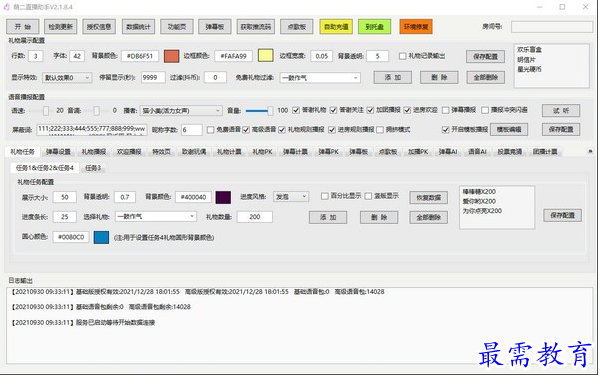Click the tab strip scroll arrow at right
Screen dimensions: 600x386
(590, 152)
